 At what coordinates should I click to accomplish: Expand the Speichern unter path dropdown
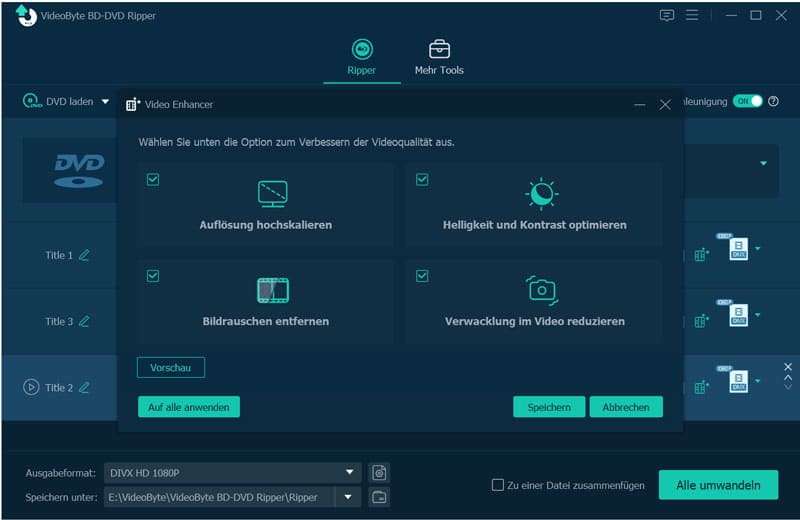point(348,497)
